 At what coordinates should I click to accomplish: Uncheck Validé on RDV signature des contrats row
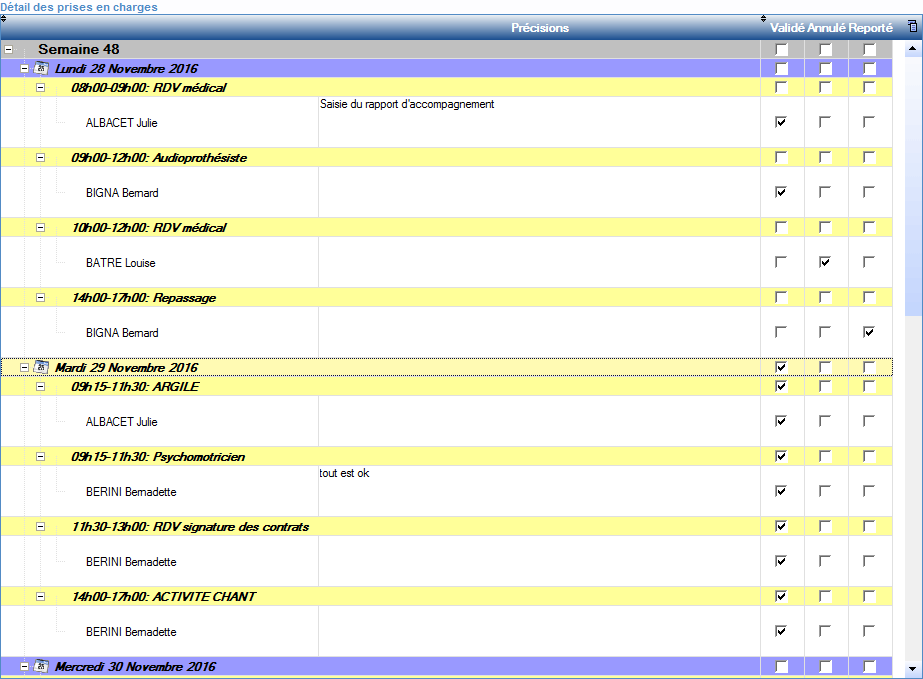click(782, 527)
